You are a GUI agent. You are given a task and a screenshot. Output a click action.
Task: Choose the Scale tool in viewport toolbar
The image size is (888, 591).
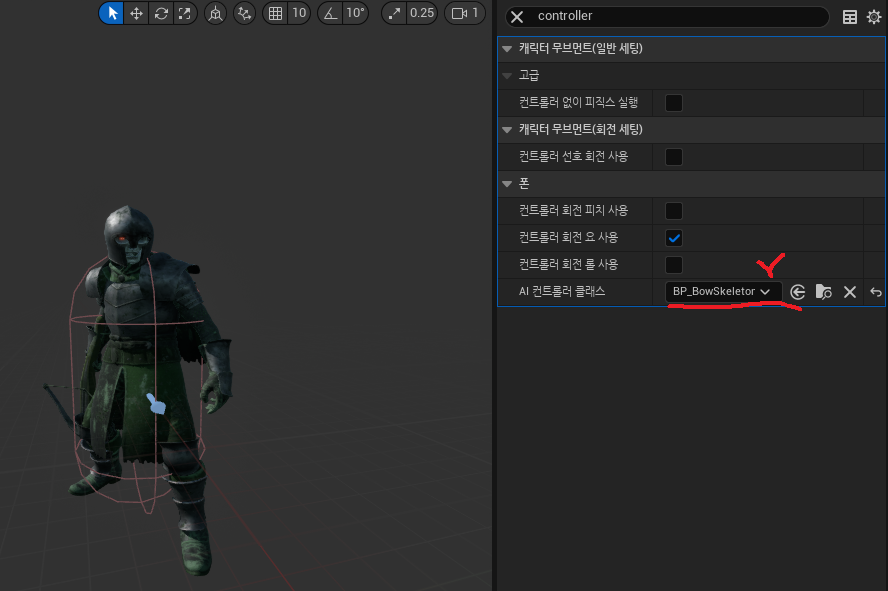[x=185, y=13]
